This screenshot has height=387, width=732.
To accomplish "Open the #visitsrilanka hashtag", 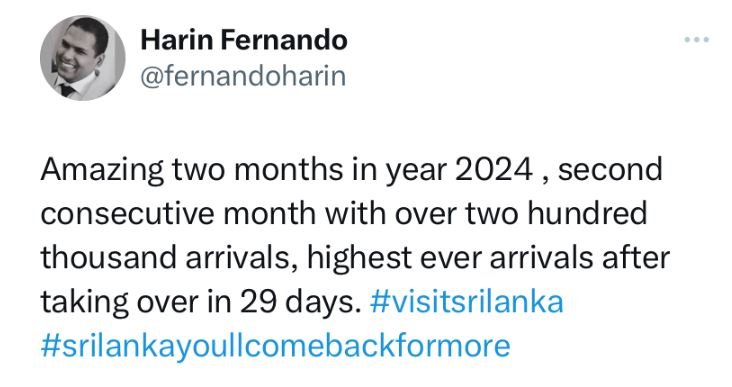I will [x=466, y=302].
